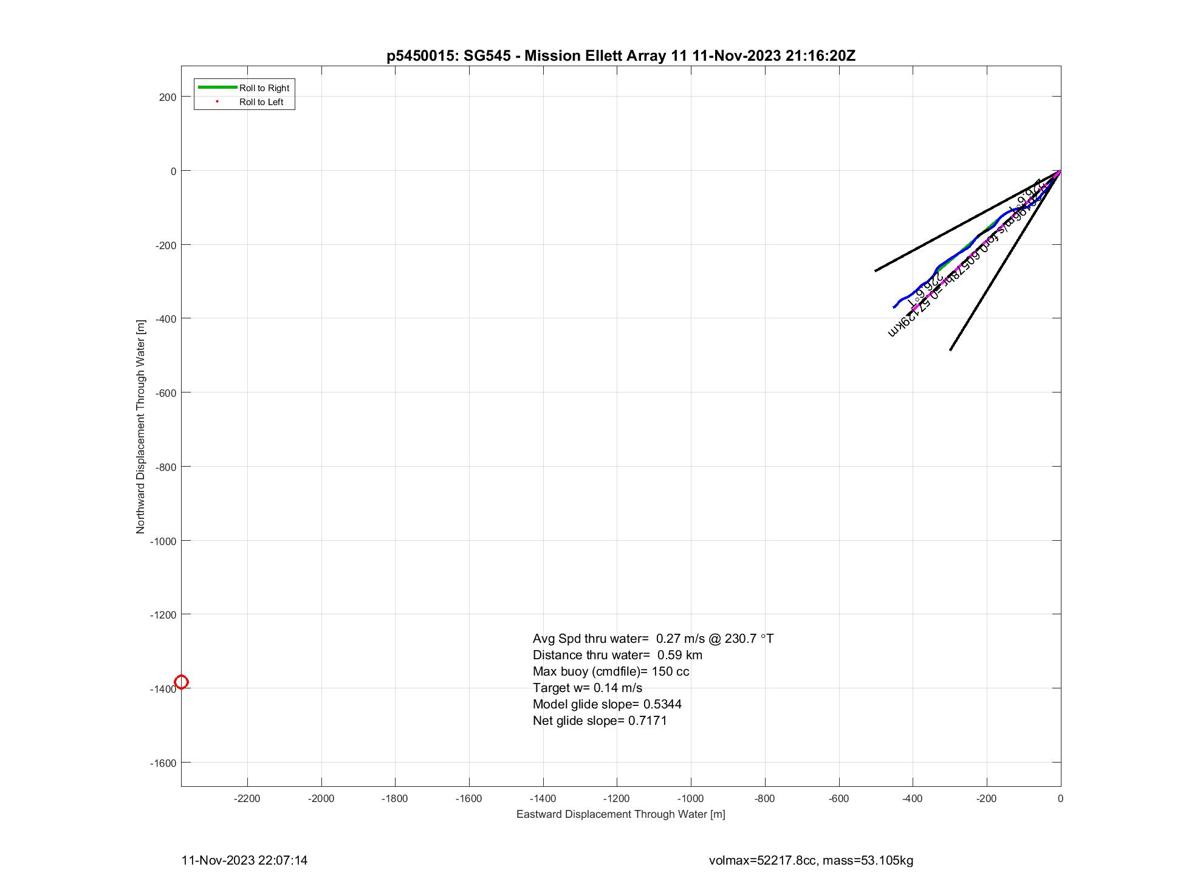Select the 'Roll to Left' legend entry
Screen dimensions: 1200x885
[x=261, y=102]
